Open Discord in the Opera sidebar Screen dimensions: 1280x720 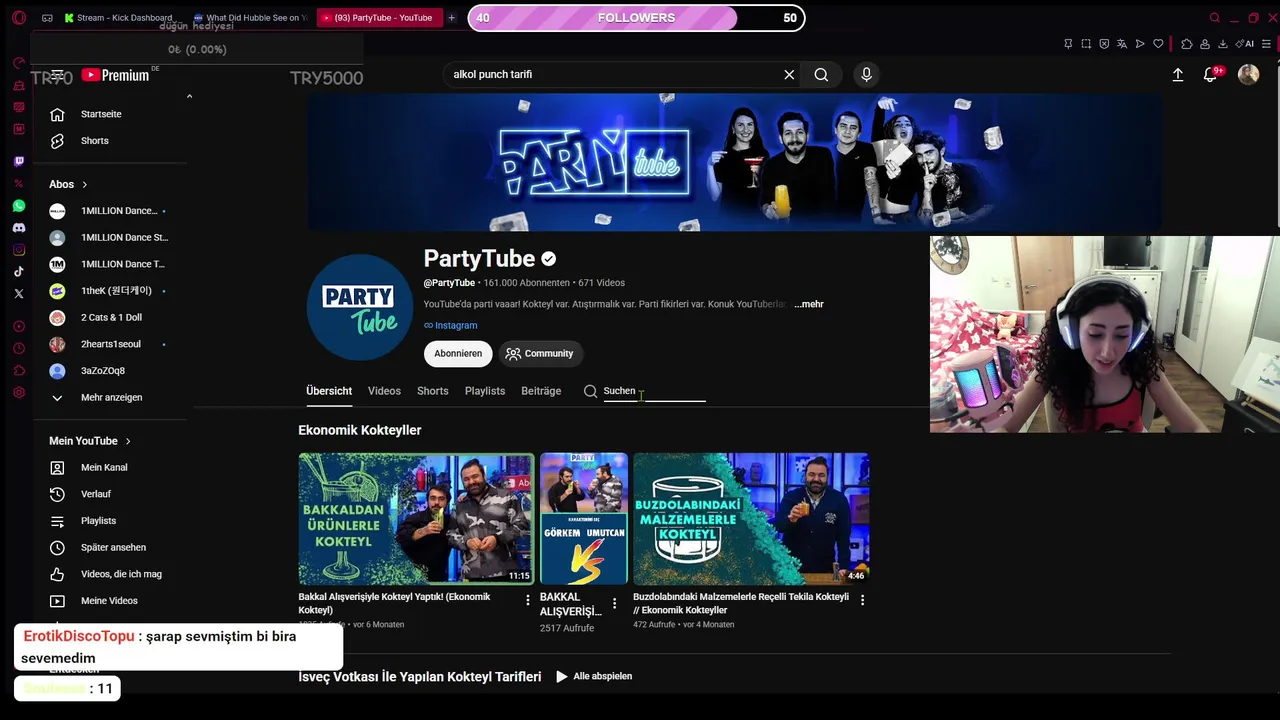pyautogui.click(x=18, y=228)
